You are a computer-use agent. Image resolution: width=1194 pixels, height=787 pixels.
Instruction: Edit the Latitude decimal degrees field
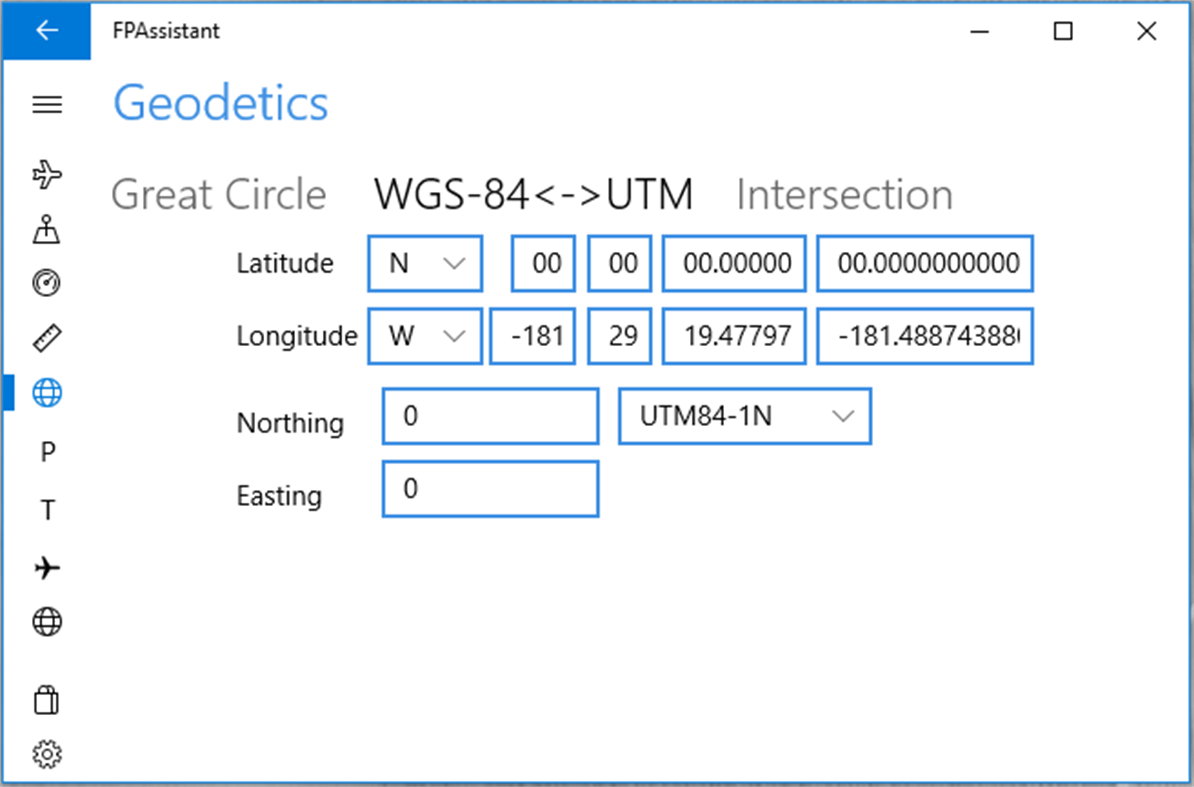tap(925, 263)
